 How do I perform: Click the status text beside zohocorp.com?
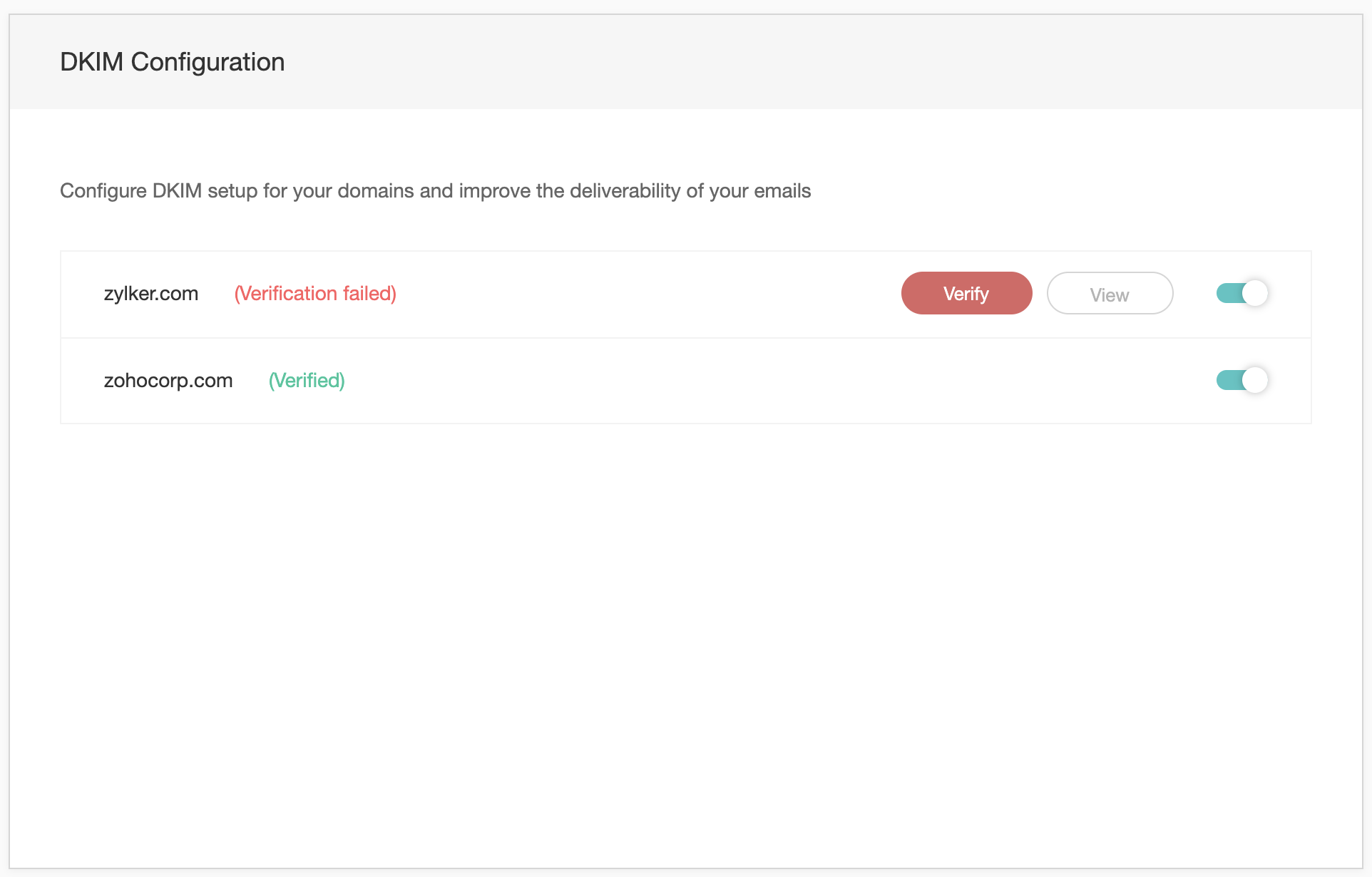[307, 381]
